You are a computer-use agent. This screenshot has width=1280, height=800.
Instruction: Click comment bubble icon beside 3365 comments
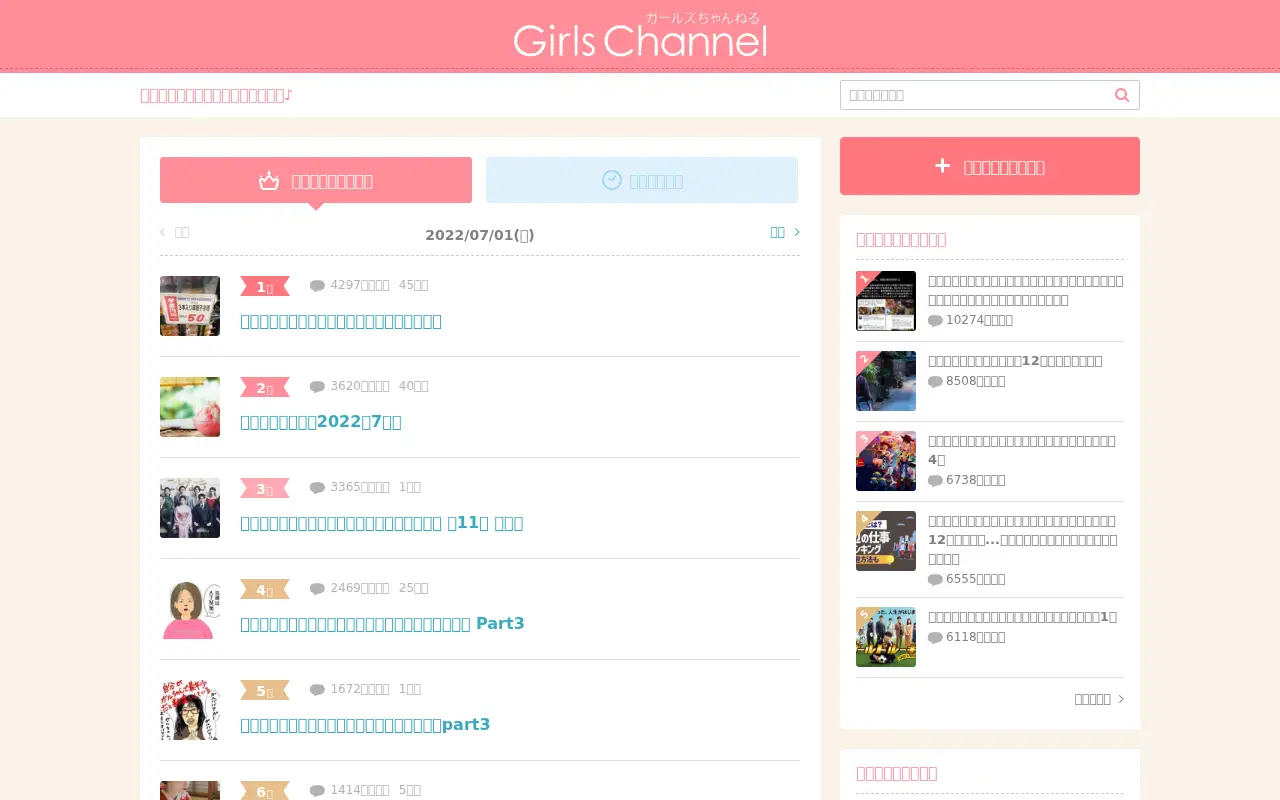[x=317, y=487]
